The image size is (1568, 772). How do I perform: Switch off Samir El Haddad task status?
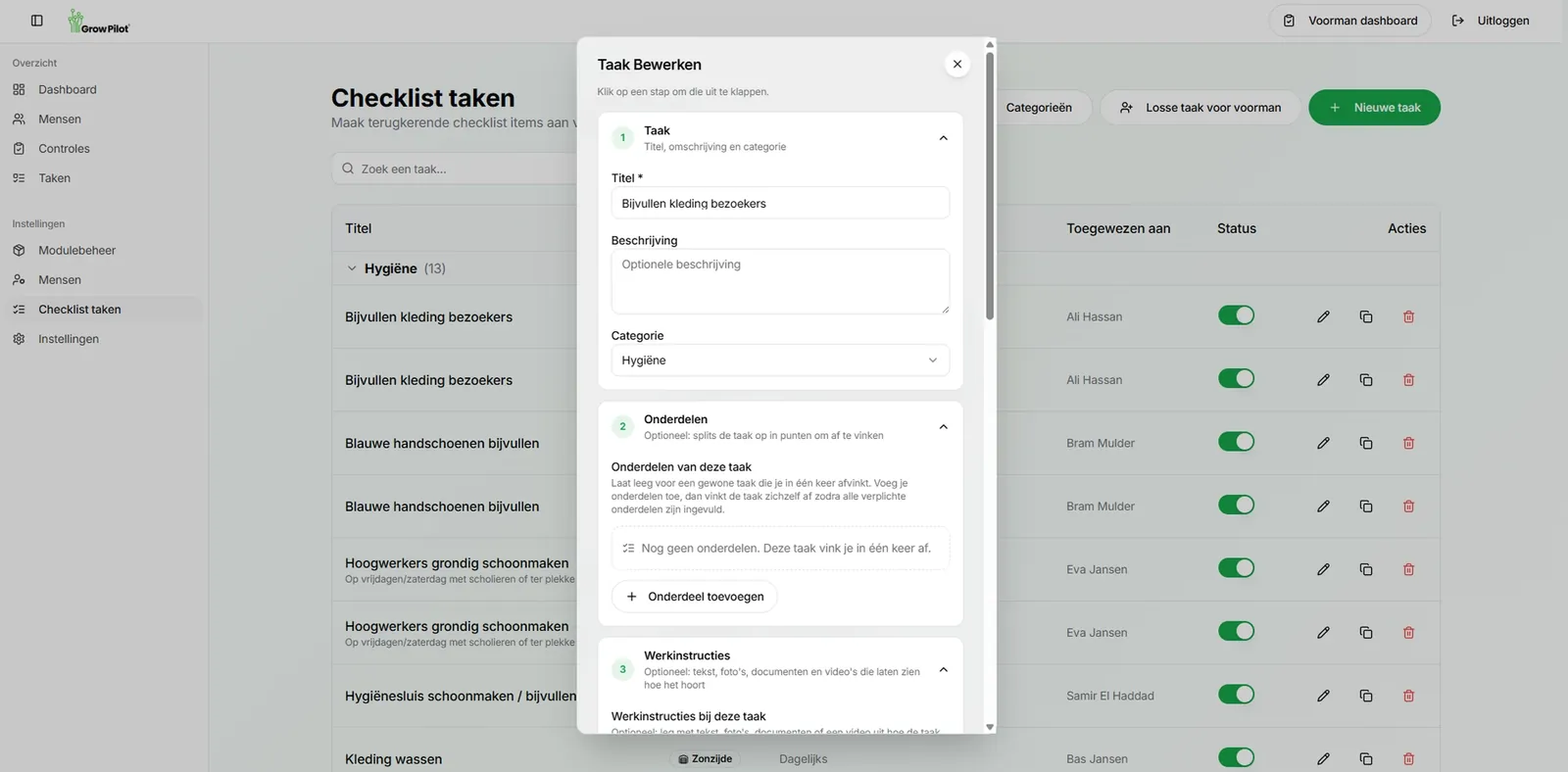1236,695
